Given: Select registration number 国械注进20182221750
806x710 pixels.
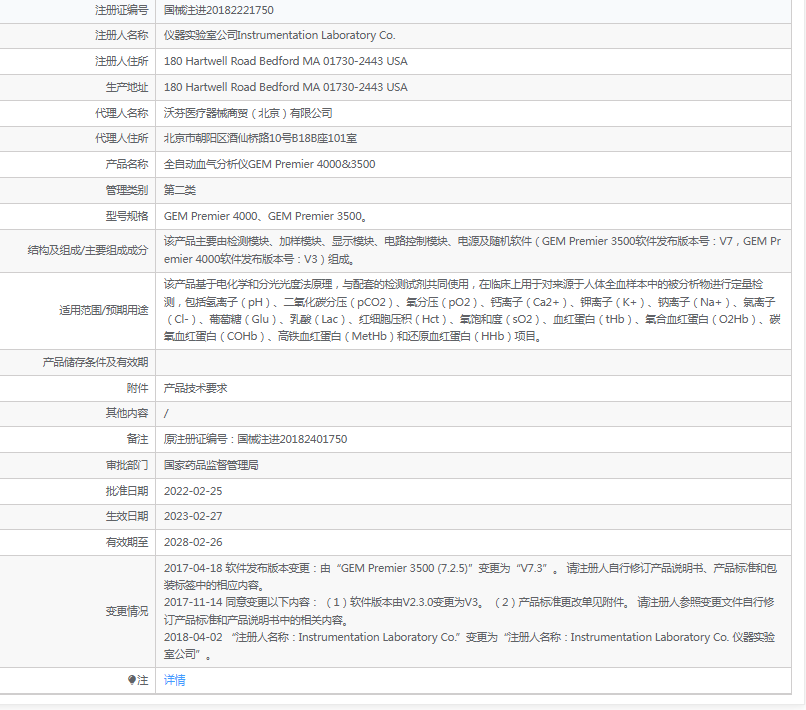Looking at the screenshot, I should click(x=218, y=10).
